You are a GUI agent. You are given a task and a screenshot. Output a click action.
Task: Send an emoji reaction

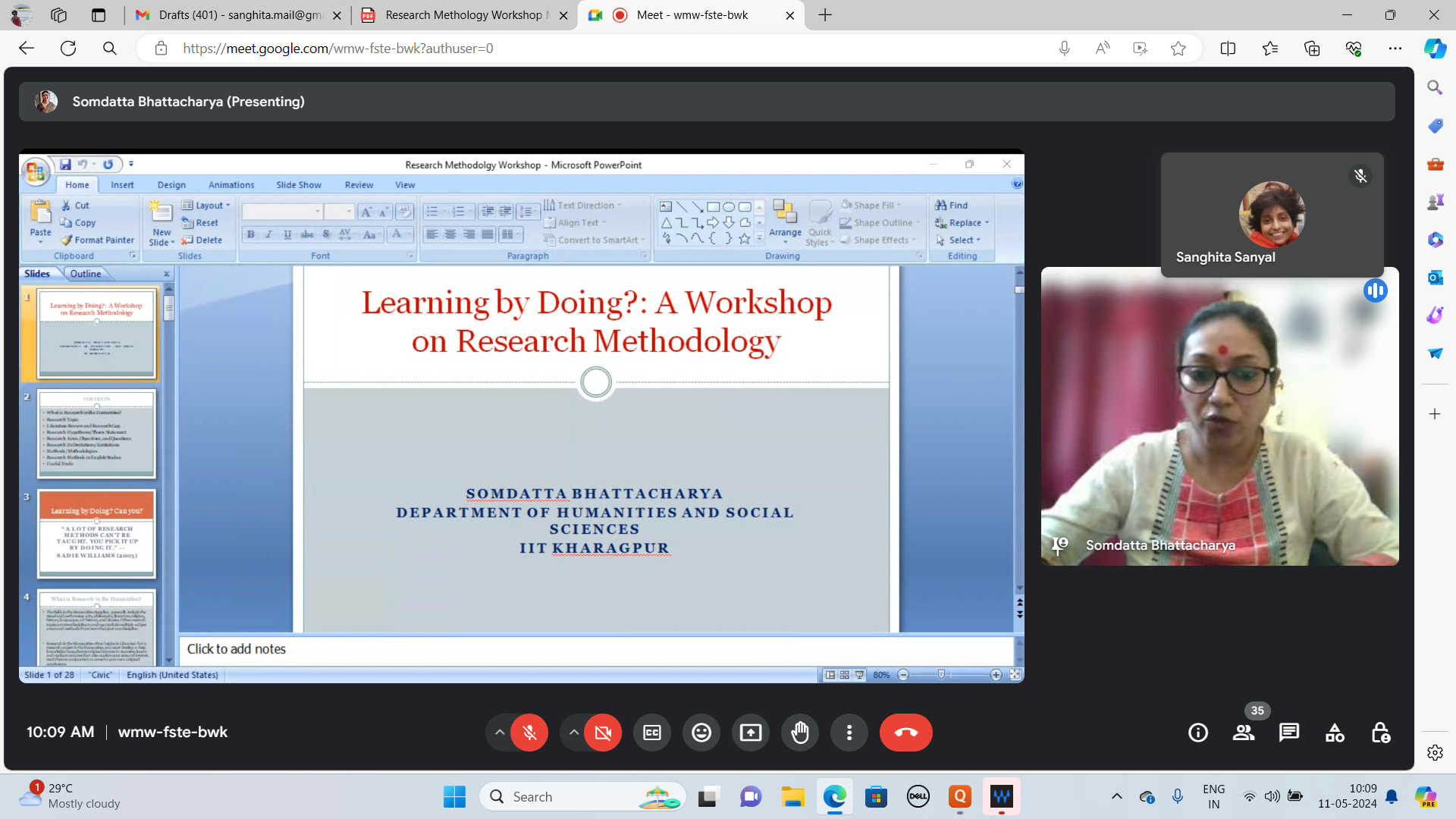701,733
